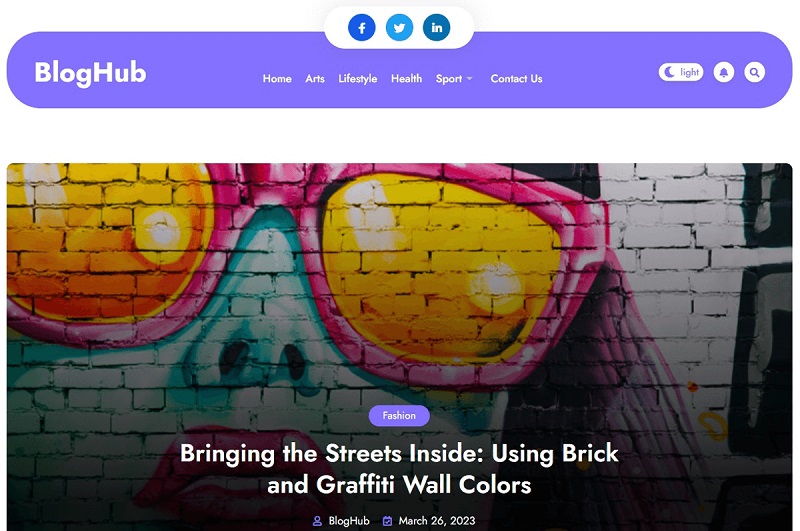
Task: Click the crescent moon icon in the theme switch
Action: click(x=669, y=72)
